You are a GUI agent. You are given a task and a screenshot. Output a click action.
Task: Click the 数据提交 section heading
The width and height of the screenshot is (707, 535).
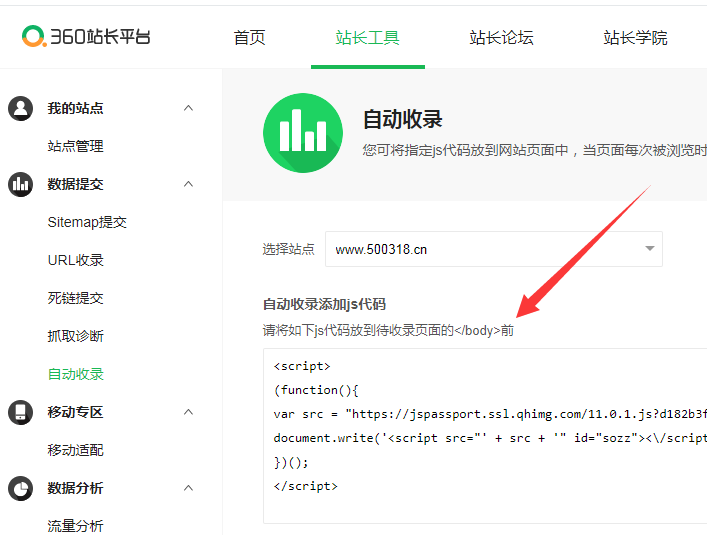(x=76, y=184)
